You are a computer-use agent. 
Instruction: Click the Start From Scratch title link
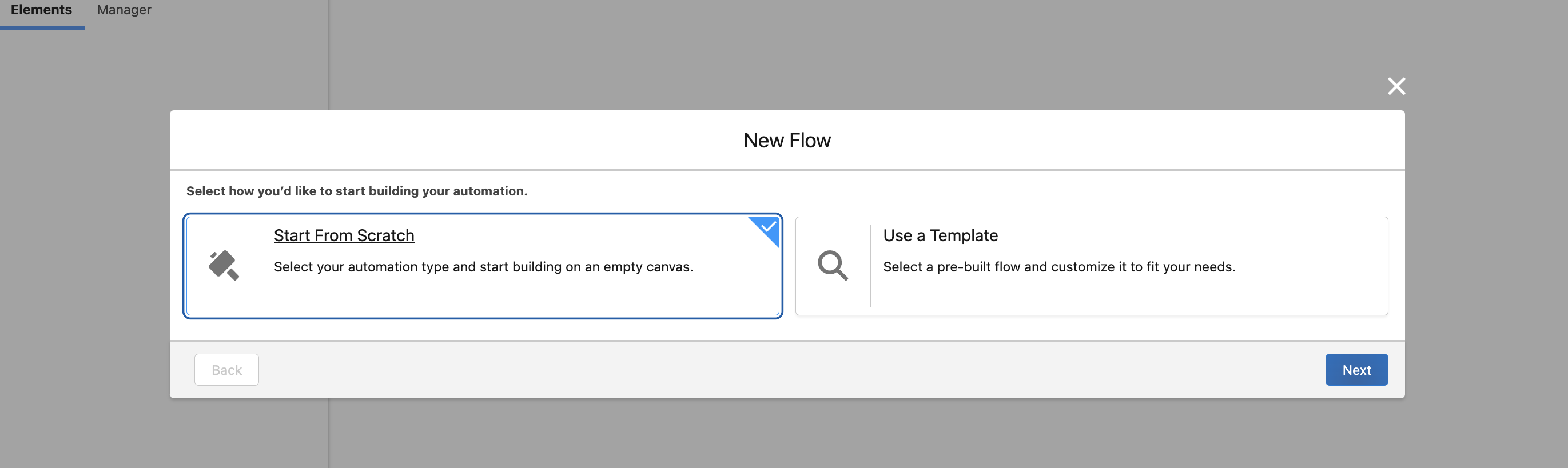point(344,235)
